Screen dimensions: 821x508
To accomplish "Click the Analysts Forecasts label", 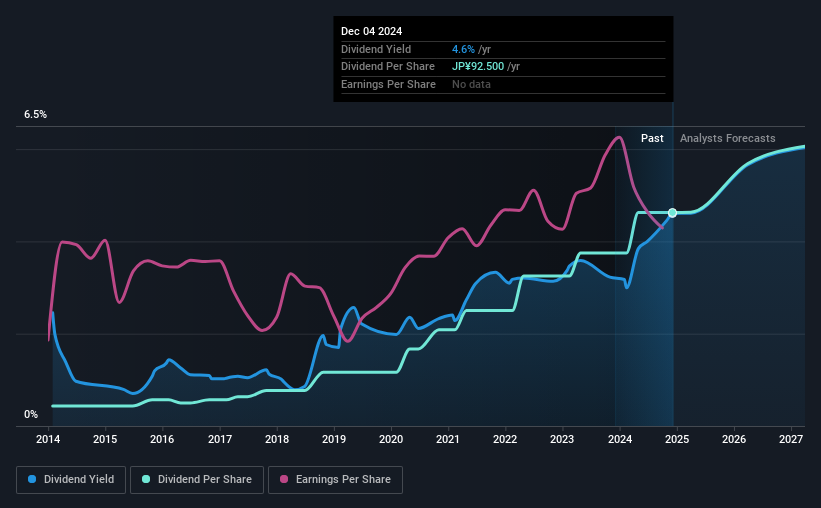I will (727, 138).
